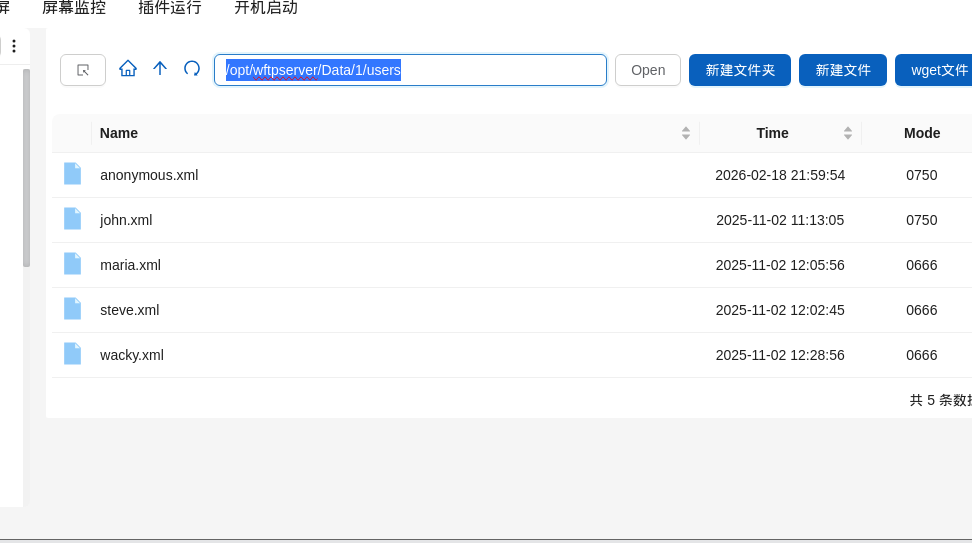
Task: Click the maria.xml file icon
Action: 72,264
